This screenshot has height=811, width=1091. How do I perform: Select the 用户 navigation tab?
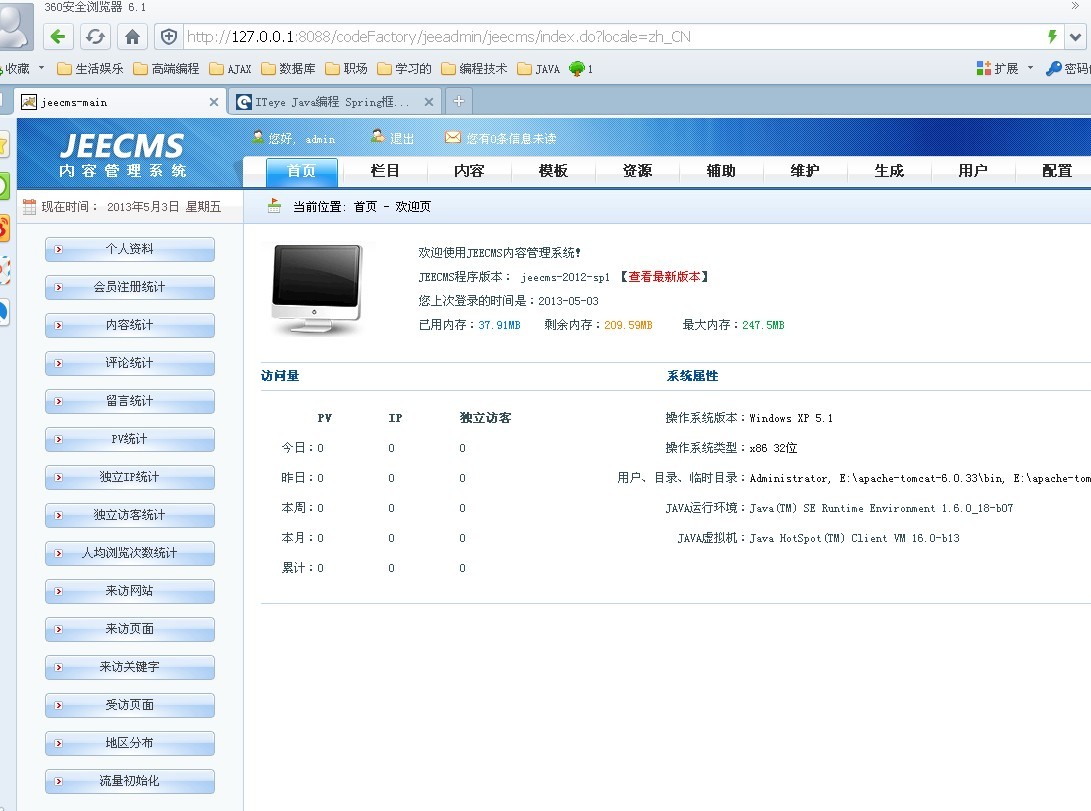tap(973, 171)
